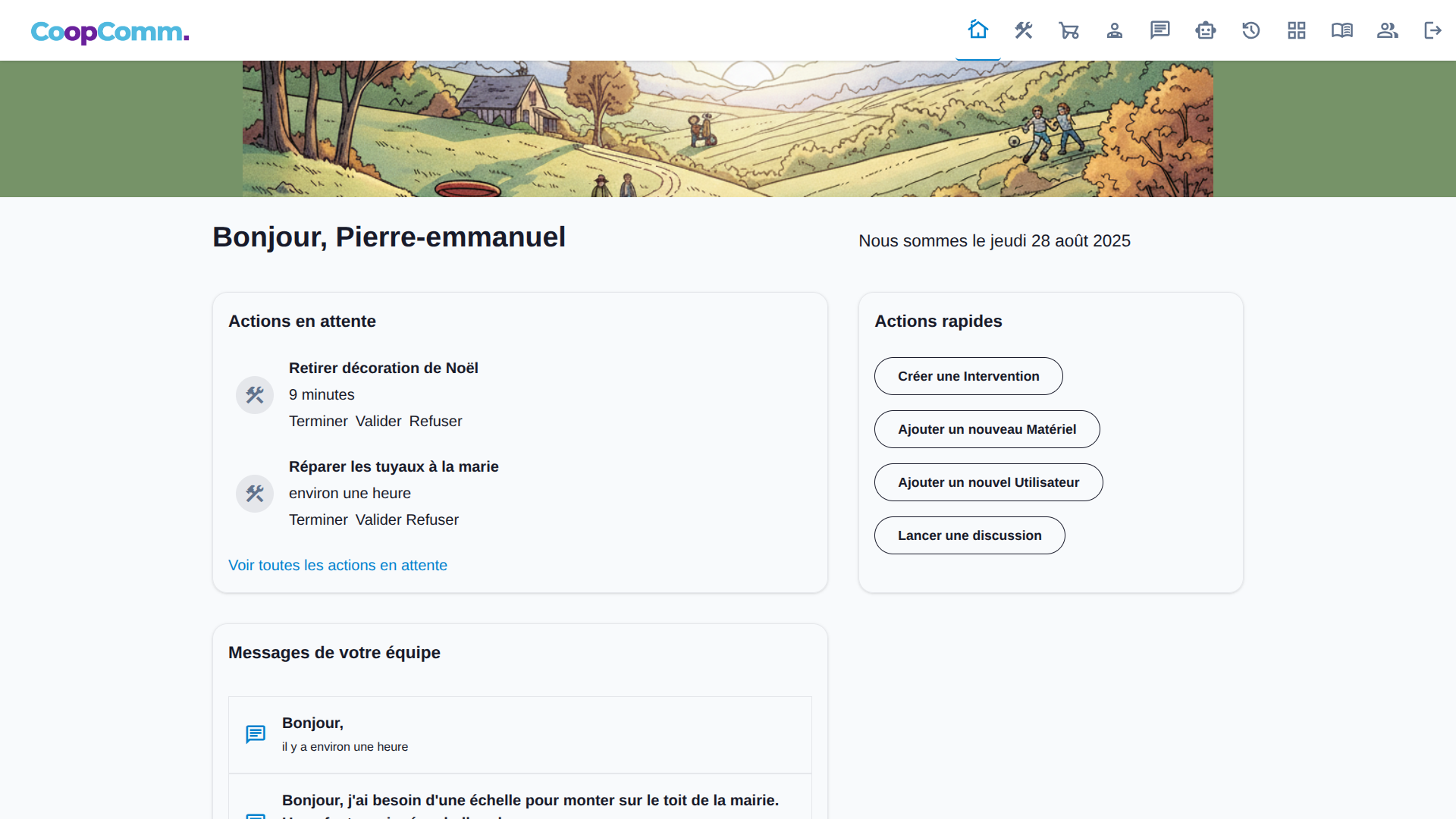Click "Ajouter un nouveau Matériel" button
This screenshot has width=1456, height=819.
coord(987,429)
